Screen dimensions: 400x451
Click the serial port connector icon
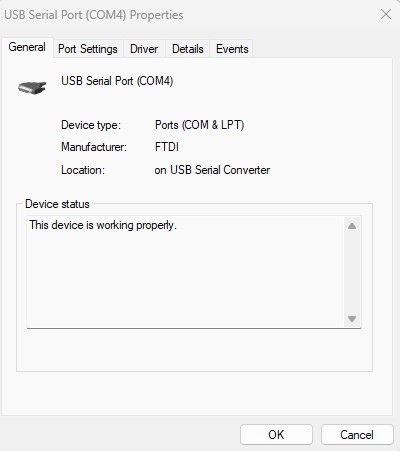click(32, 87)
